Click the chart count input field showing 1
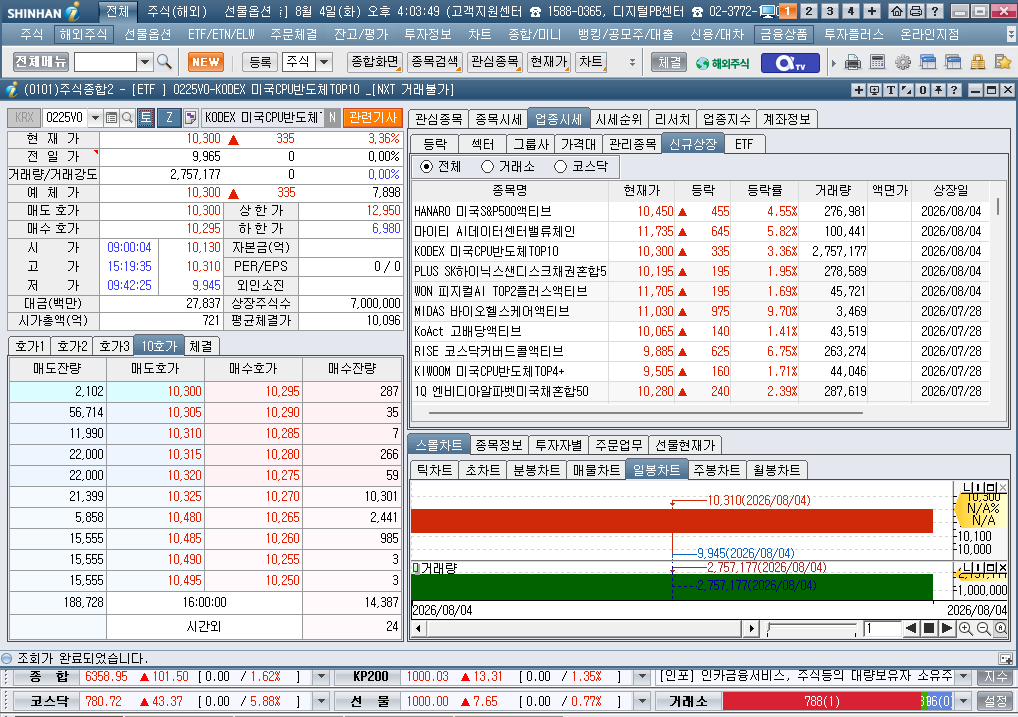This screenshot has width=1018, height=717. [881, 629]
